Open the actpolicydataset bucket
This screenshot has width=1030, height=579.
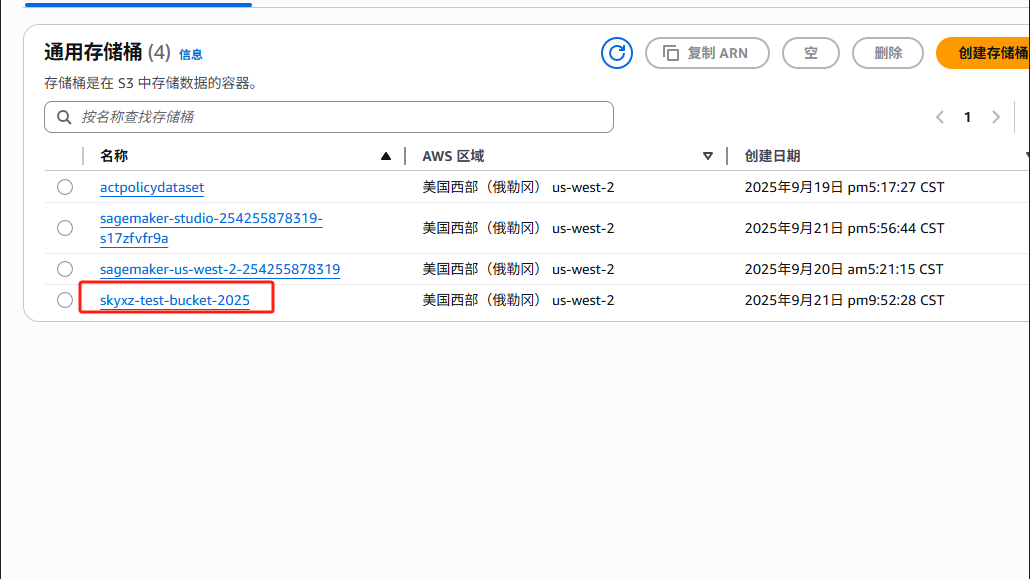[x=152, y=187]
